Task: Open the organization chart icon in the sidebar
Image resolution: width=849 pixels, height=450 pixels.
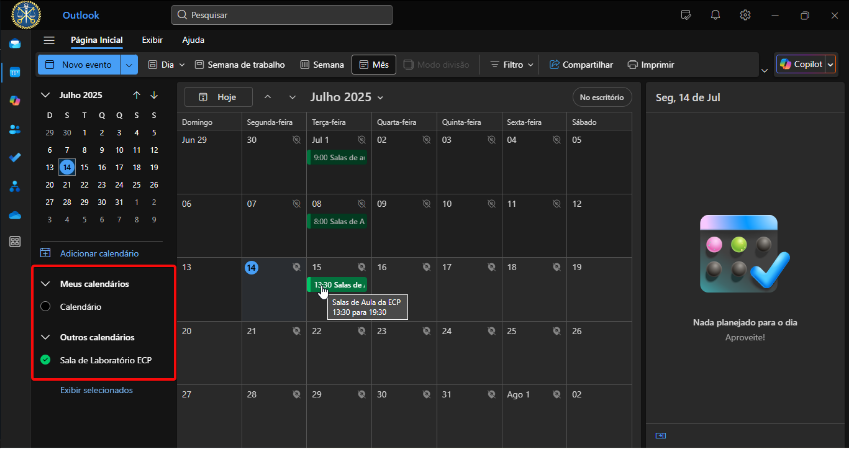Action: click(x=15, y=186)
